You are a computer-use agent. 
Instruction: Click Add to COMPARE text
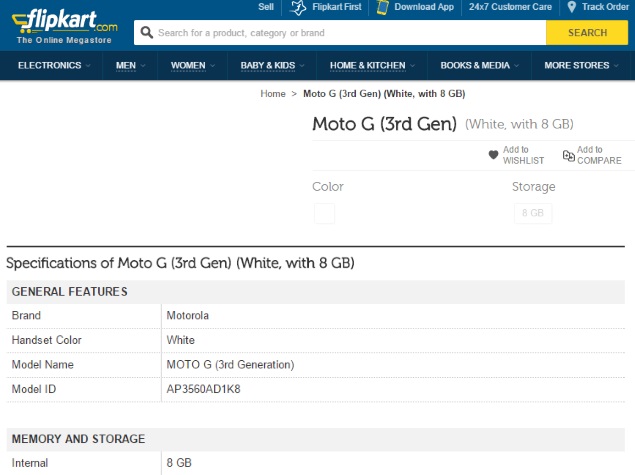tap(599, 155)
